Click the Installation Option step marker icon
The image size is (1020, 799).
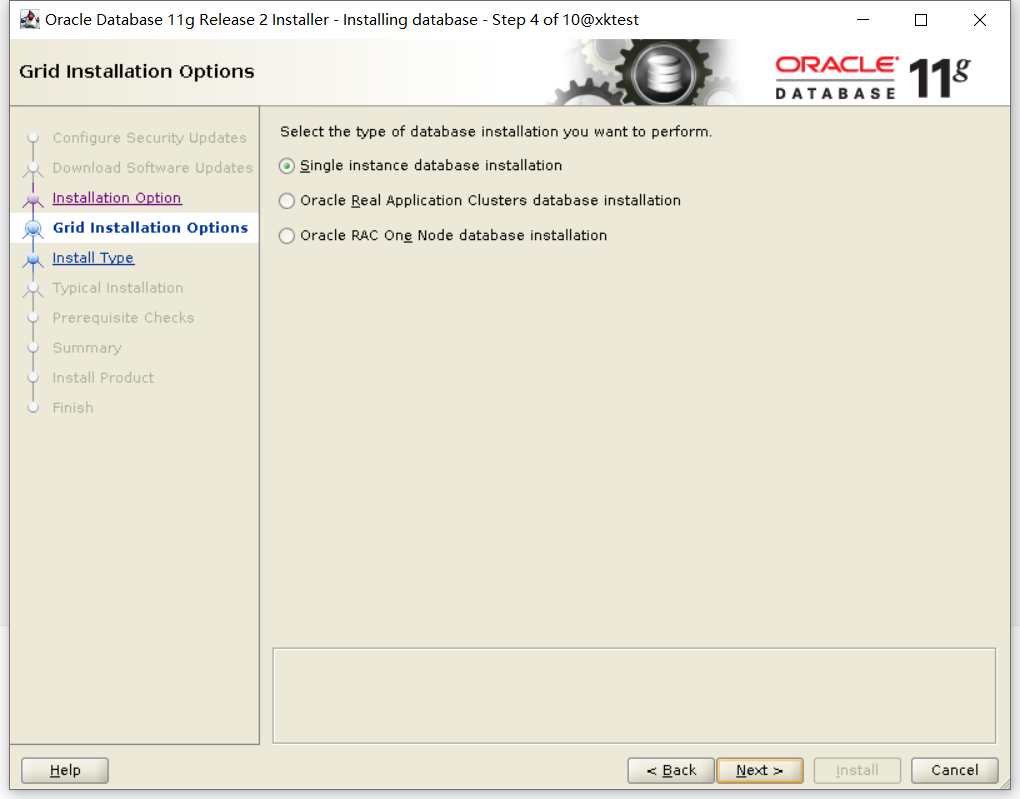(x=33, y=198)
